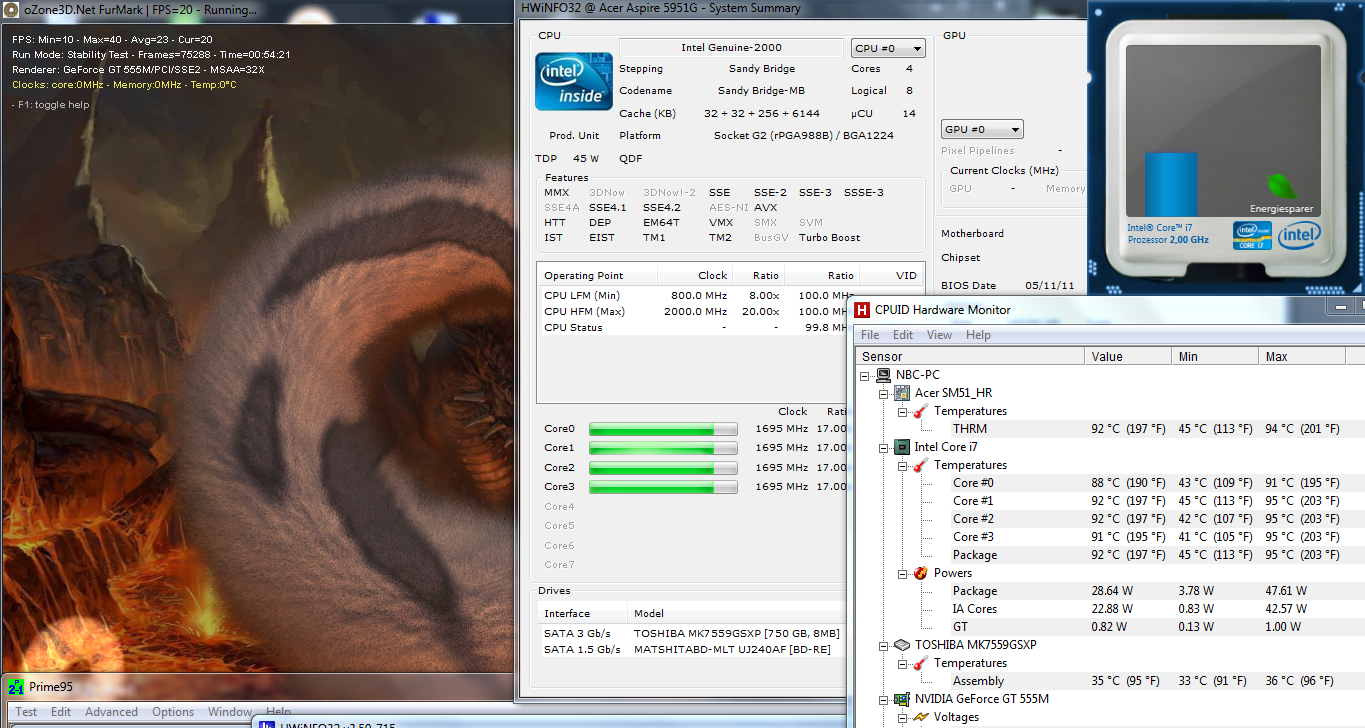Click the CPUID Hardware Monitor title icon
Screen dimensions: 1365x728
tap(862, 310)
